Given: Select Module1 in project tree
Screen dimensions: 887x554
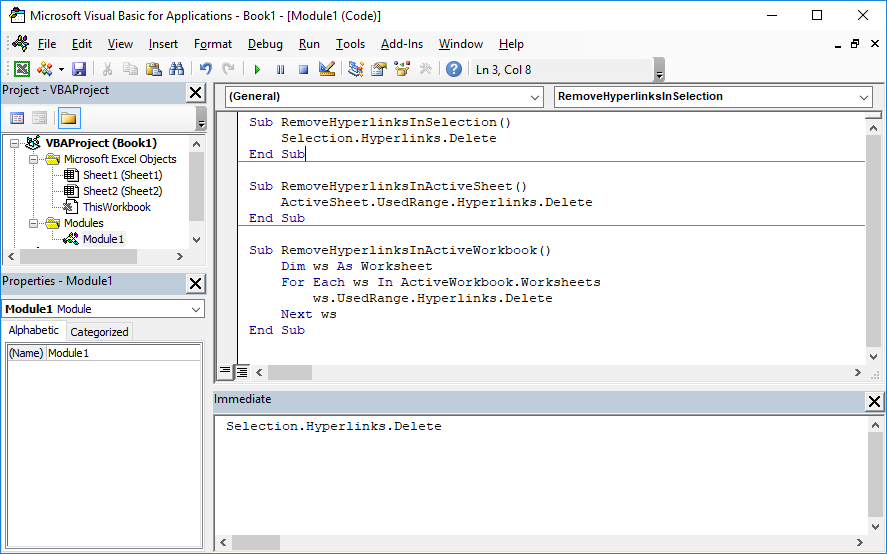Looking at the screenshot, I should (x=103, y=239).
